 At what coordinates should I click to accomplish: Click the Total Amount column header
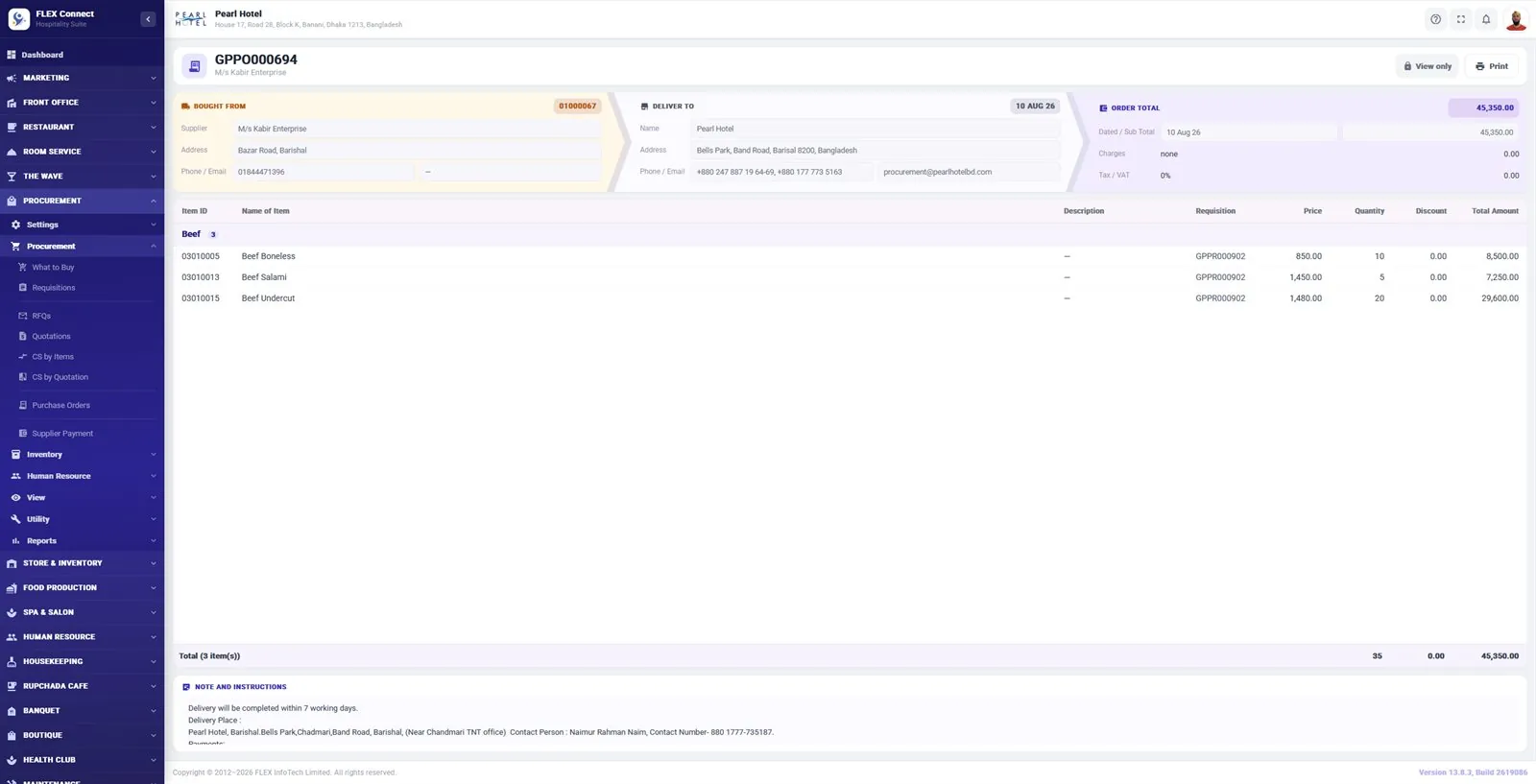pos(1495,211)
